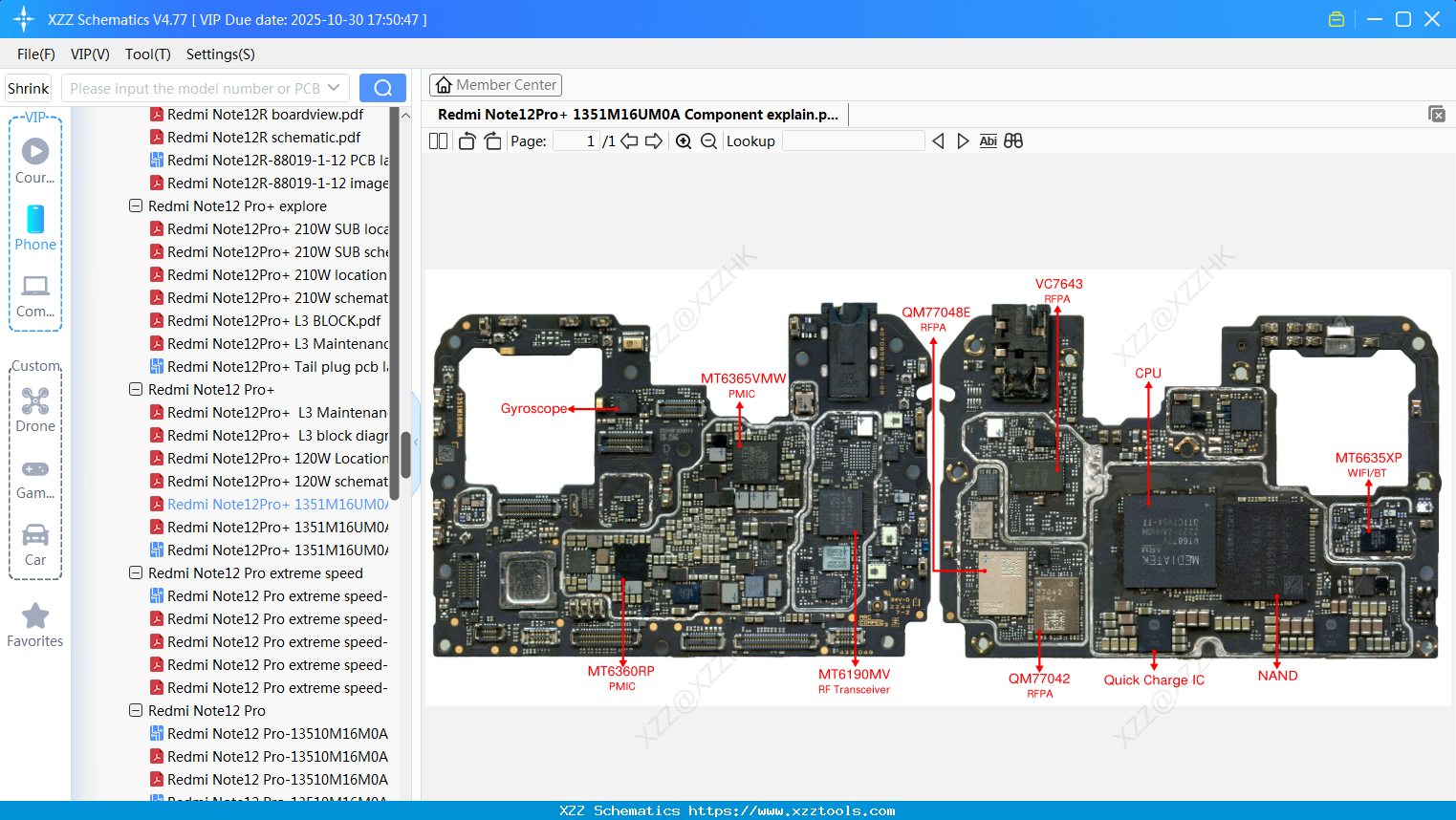The height and width of the screenshot is (820, 1456).
Task: Open Redmi Note12R-88019-1-12 image file
Action: 269,183
